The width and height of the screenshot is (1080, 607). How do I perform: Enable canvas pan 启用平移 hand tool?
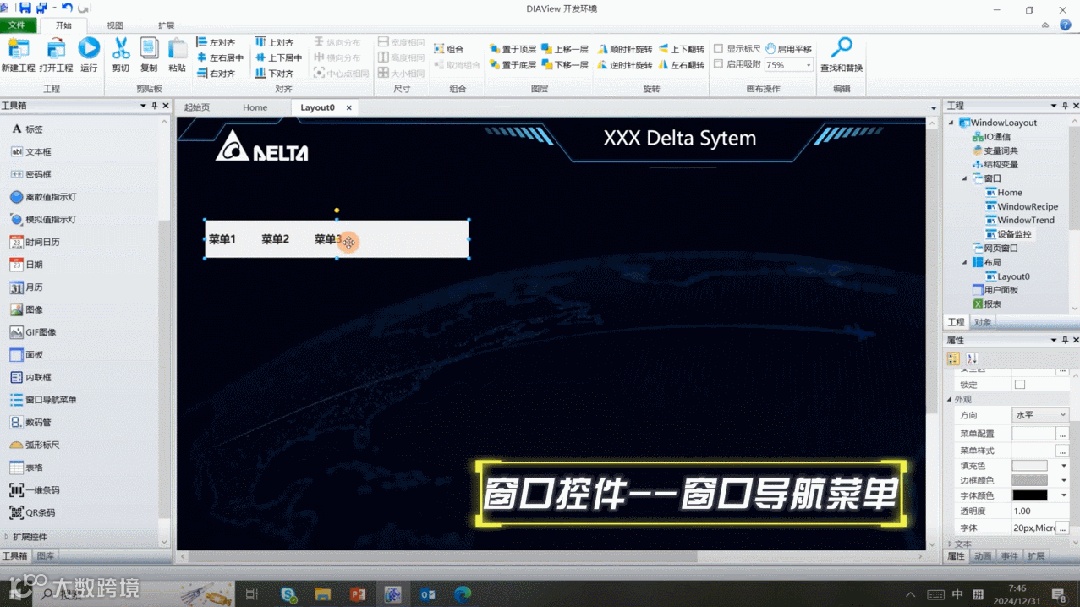(x=789, y=49)
